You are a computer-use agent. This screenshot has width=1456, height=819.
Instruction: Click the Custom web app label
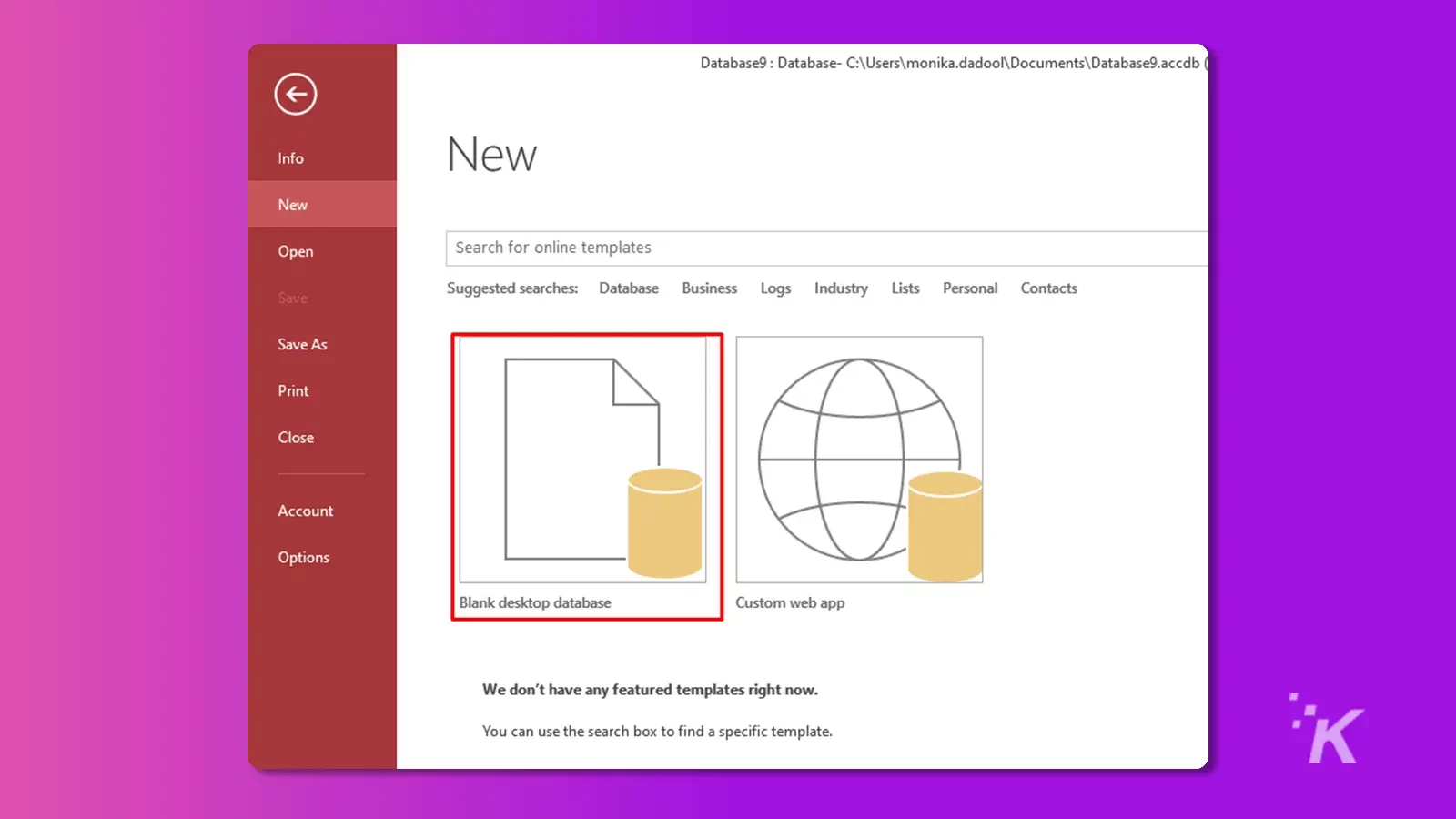coord(790,602)
